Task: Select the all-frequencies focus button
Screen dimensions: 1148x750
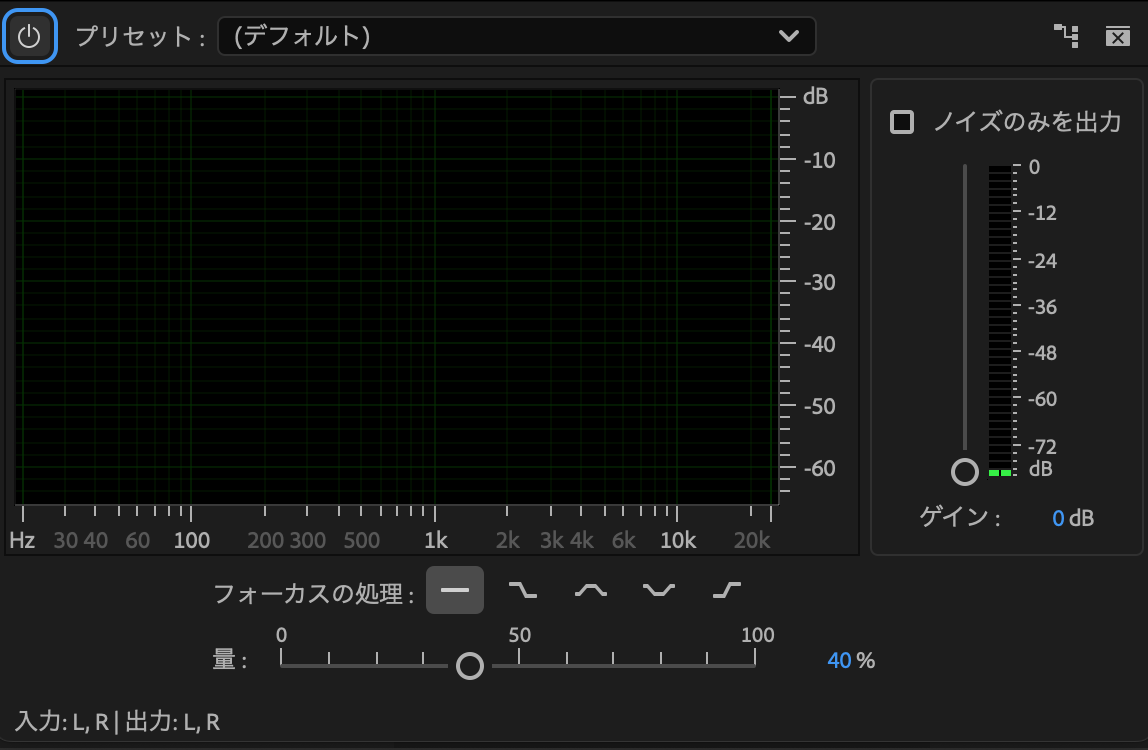Action: coord(455,590)
